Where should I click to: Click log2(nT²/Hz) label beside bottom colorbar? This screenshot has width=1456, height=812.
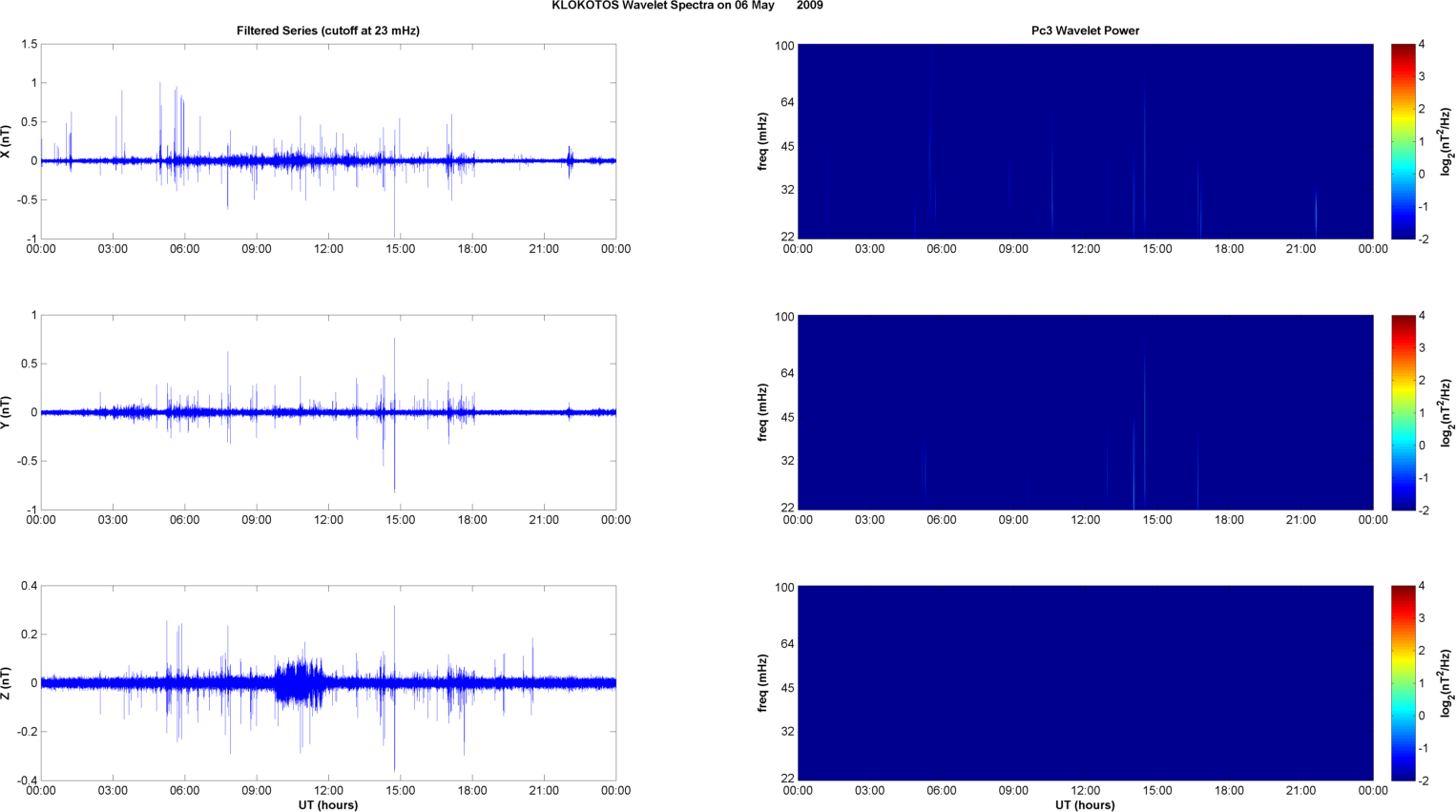click(x=1446, y=683)
